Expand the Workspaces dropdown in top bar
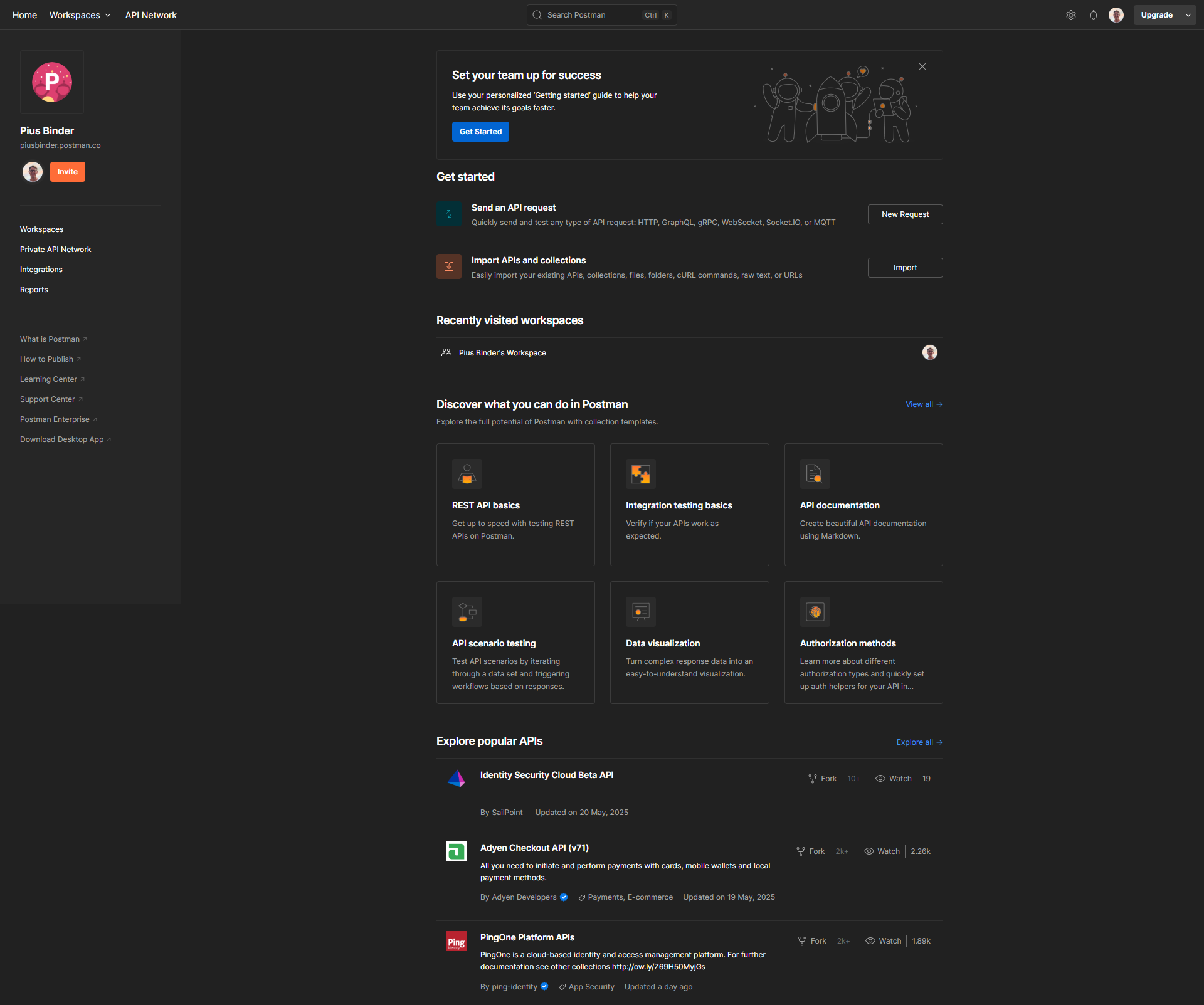The width and height of the screenshot is (1204, 1005). tap(80, 15)
